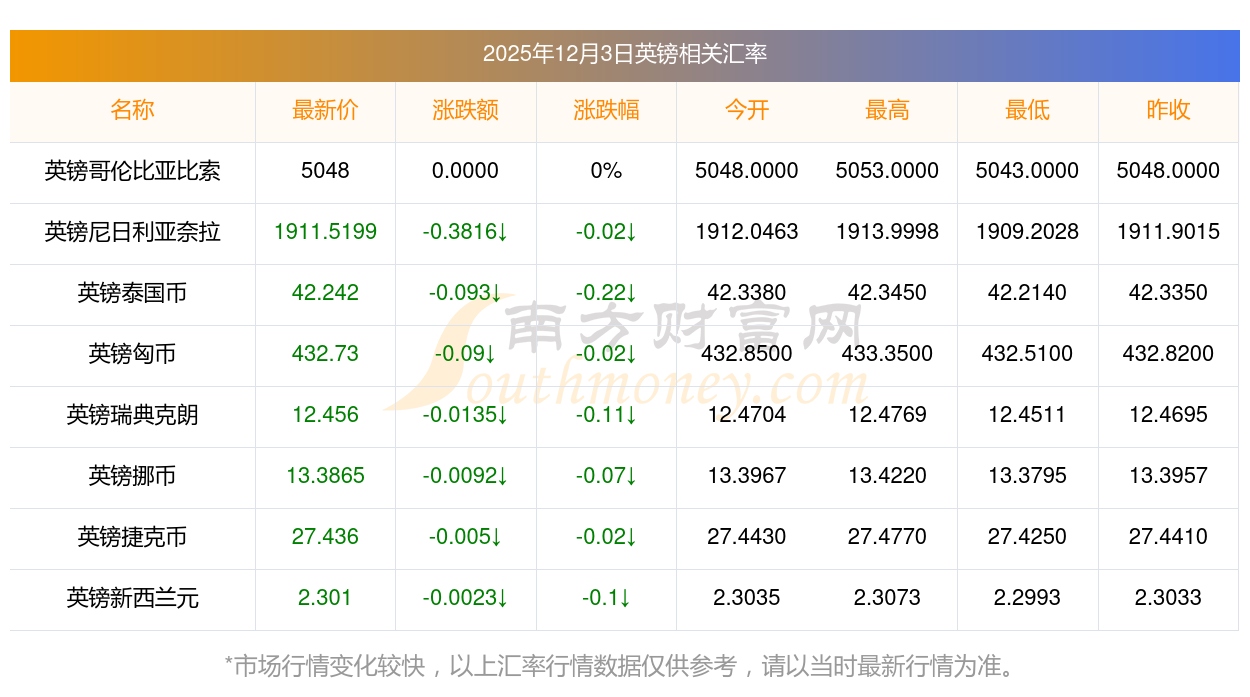Click low value 42.2140
This screenshot has width=1250, height=697.
(1028, 293)
